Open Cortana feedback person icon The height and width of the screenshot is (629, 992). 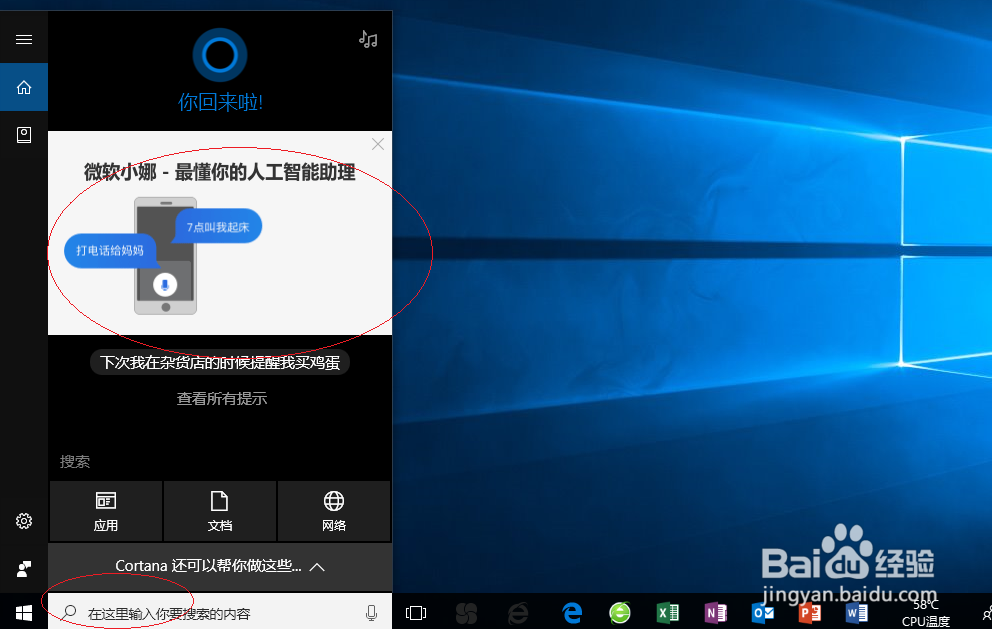pyautogui.click(x=24, y=569)
